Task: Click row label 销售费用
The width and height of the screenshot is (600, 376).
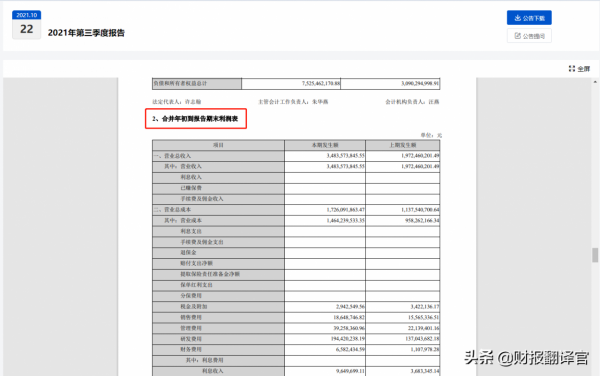Action: coord(191,317)
